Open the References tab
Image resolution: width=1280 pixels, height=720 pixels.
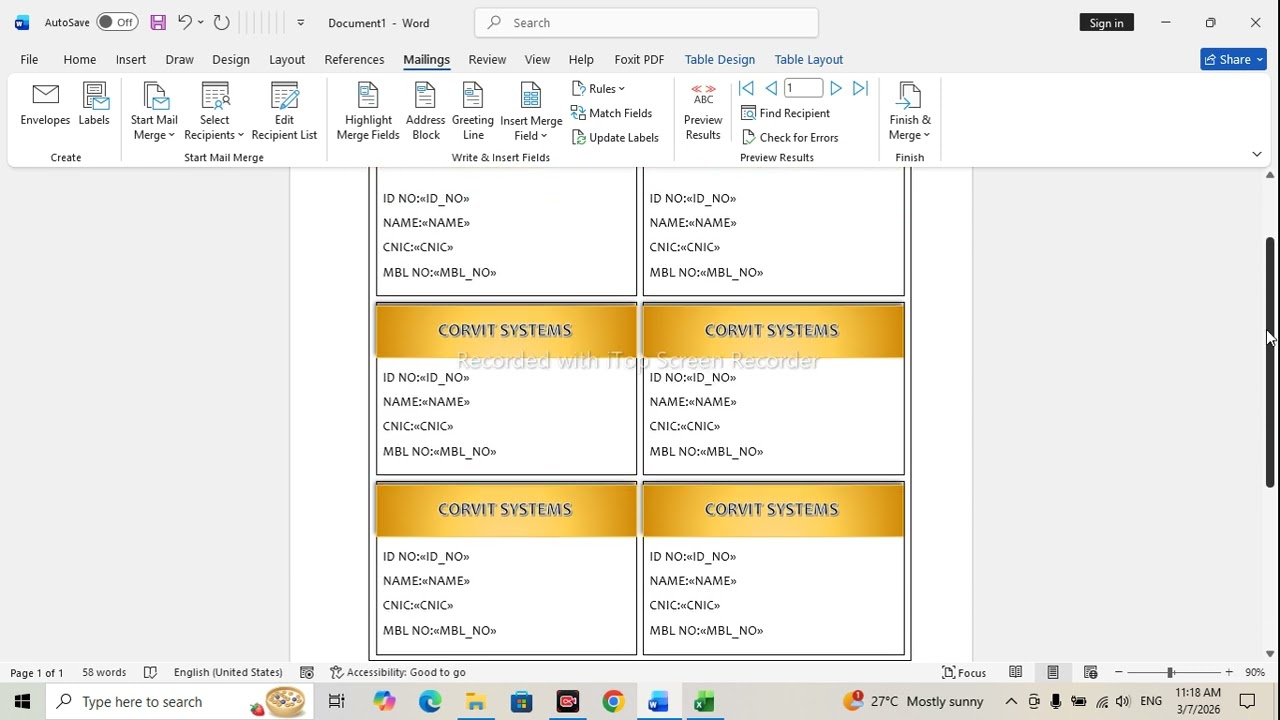click(354, 59)
